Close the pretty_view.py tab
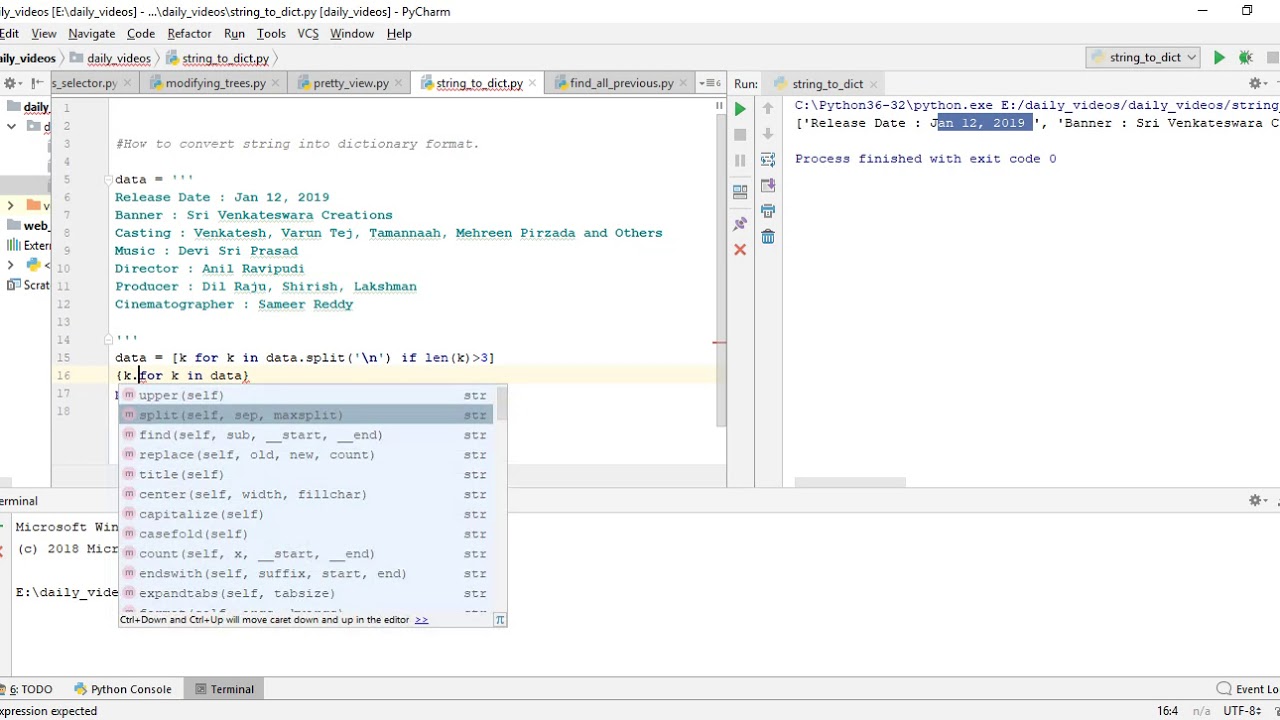 click(x=400, y=83)
